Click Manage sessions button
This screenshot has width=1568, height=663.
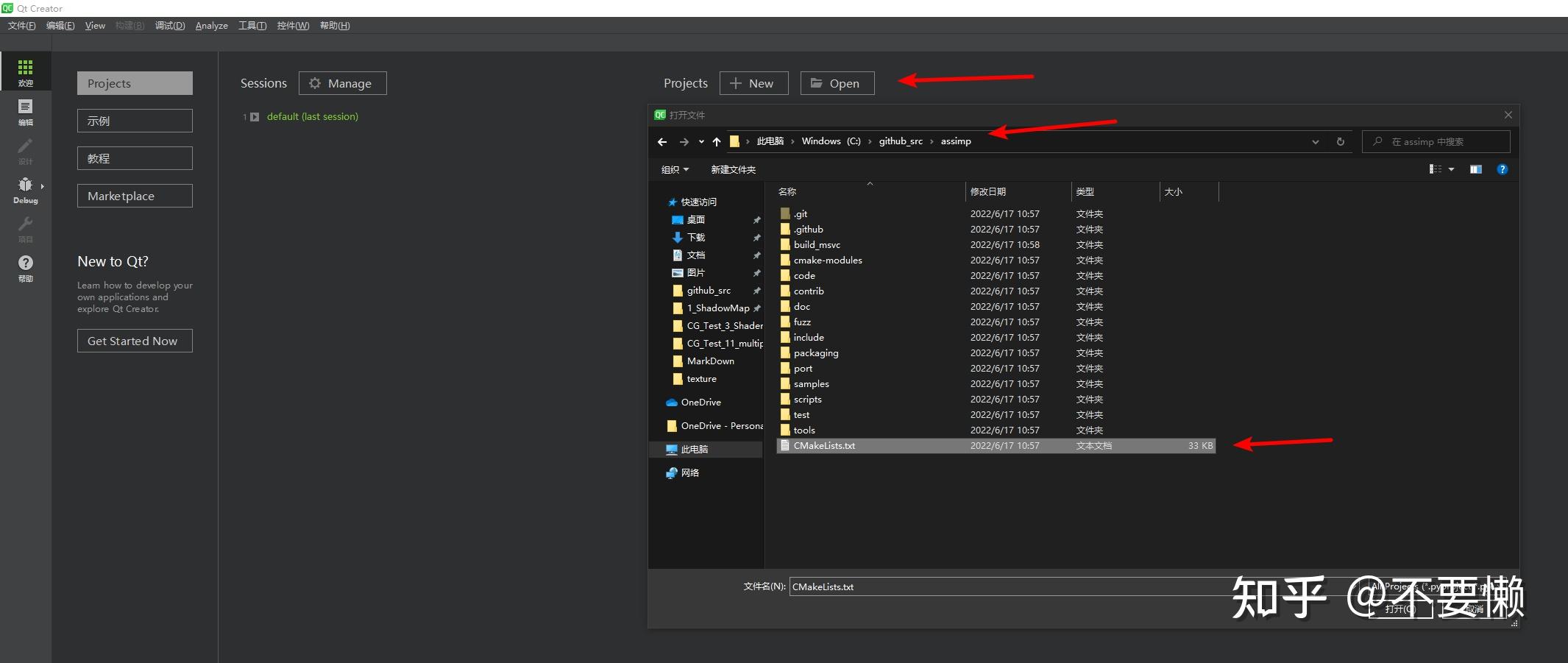[x=342, y=83]
